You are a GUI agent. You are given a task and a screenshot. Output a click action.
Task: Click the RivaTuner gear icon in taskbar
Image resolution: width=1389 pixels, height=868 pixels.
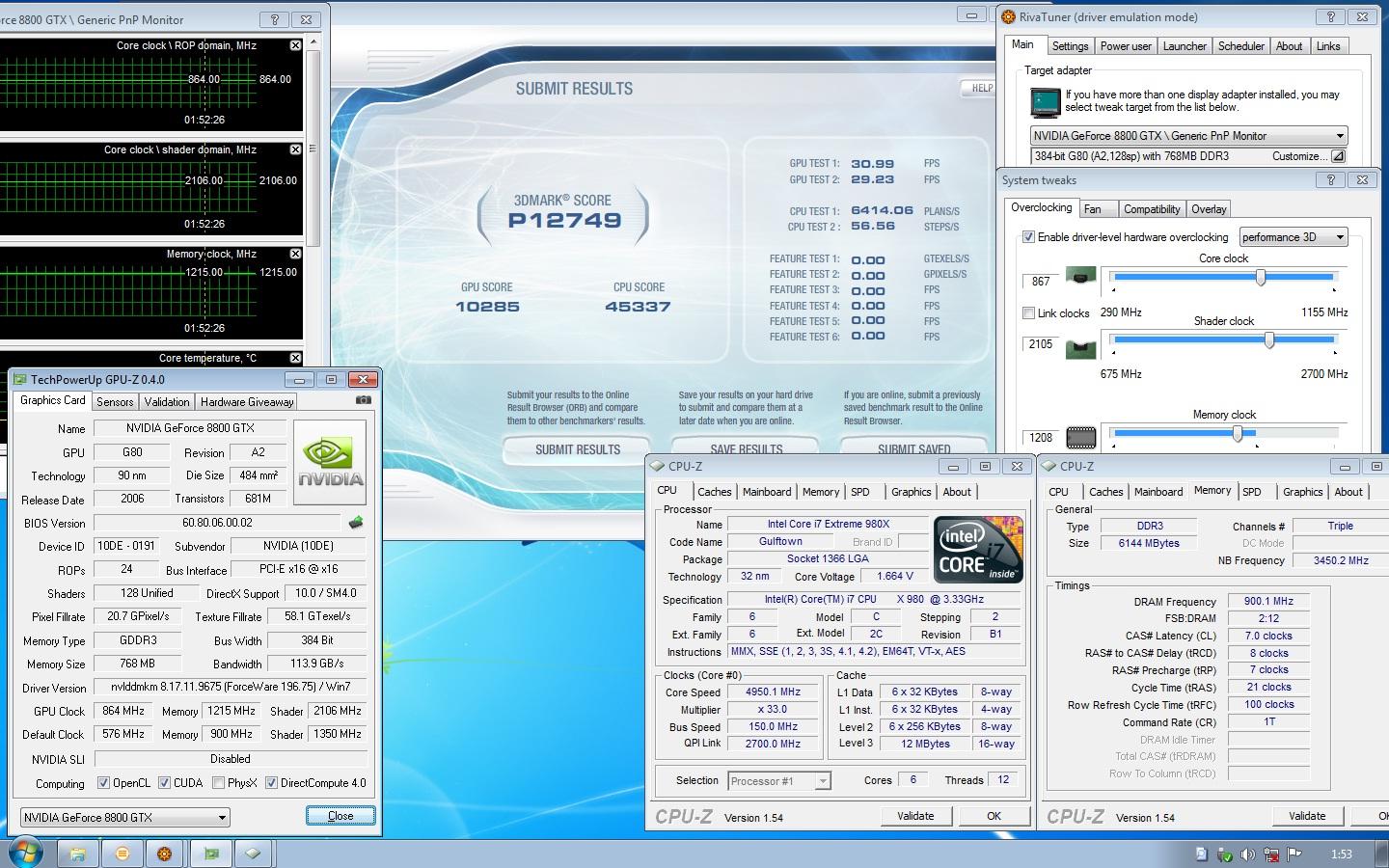(164, 854)
